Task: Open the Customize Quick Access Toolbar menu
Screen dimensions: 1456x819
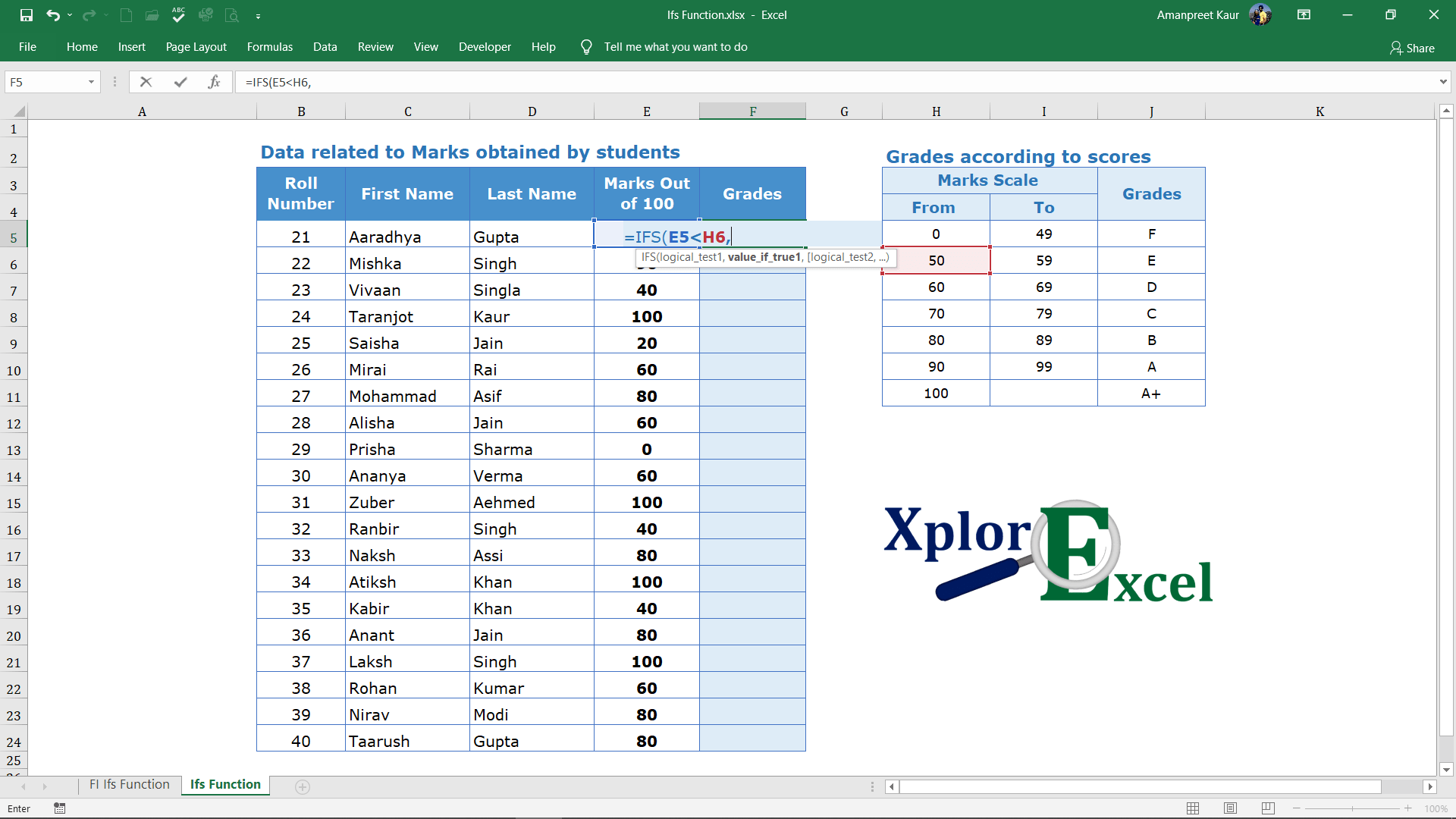Action: (x=259, y=15)
